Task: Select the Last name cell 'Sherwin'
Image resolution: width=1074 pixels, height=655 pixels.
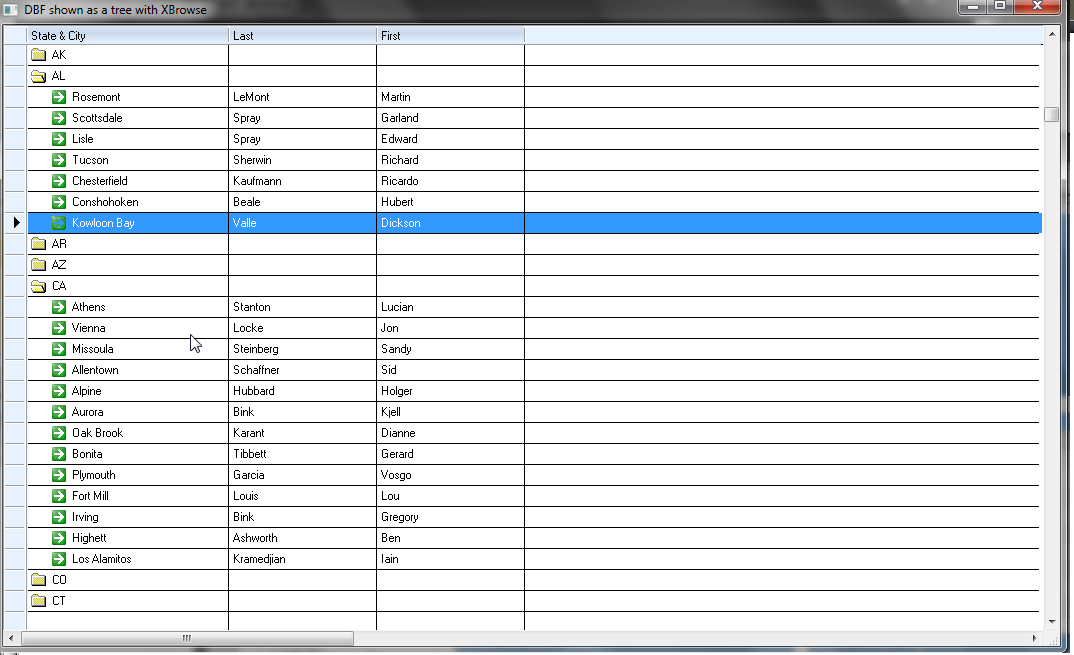Action: (x=303, y=160)
